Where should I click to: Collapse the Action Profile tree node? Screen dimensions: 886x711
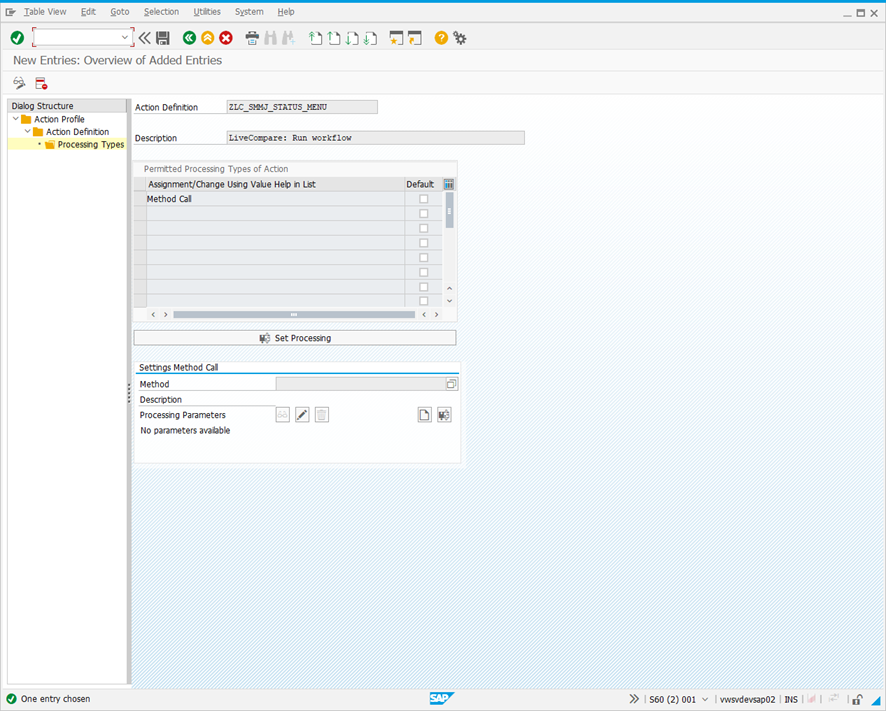[x=16, y=119]
